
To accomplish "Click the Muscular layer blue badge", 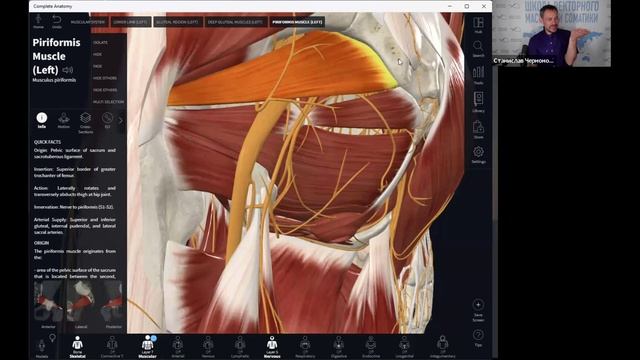I will [154, 338].
